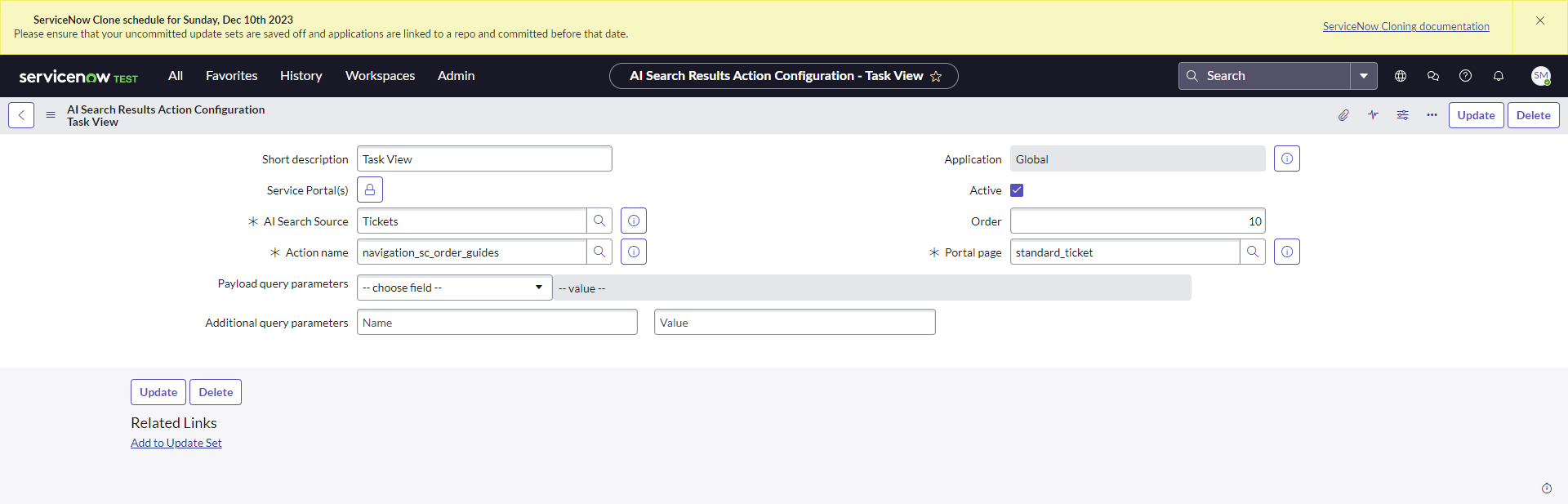The height and width of the screenshot is (504, 1568).
Task: Focus the Portal page field
Action: (1125, 252)
